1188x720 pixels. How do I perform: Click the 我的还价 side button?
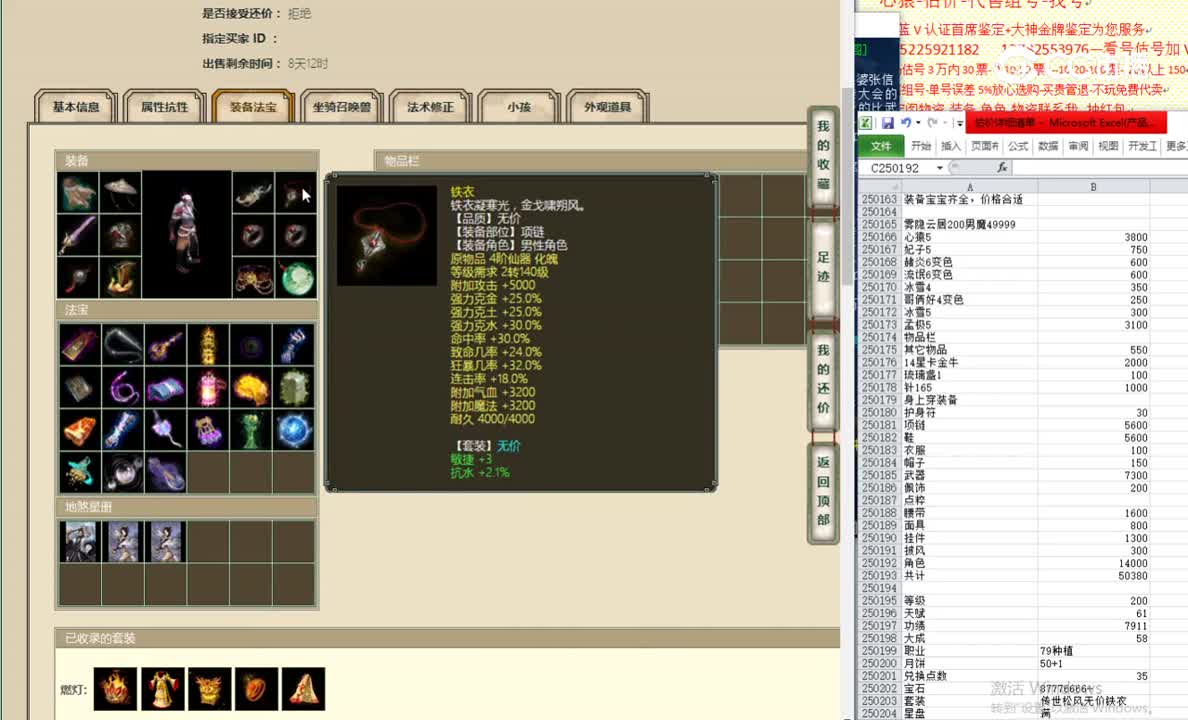(823, 380)
